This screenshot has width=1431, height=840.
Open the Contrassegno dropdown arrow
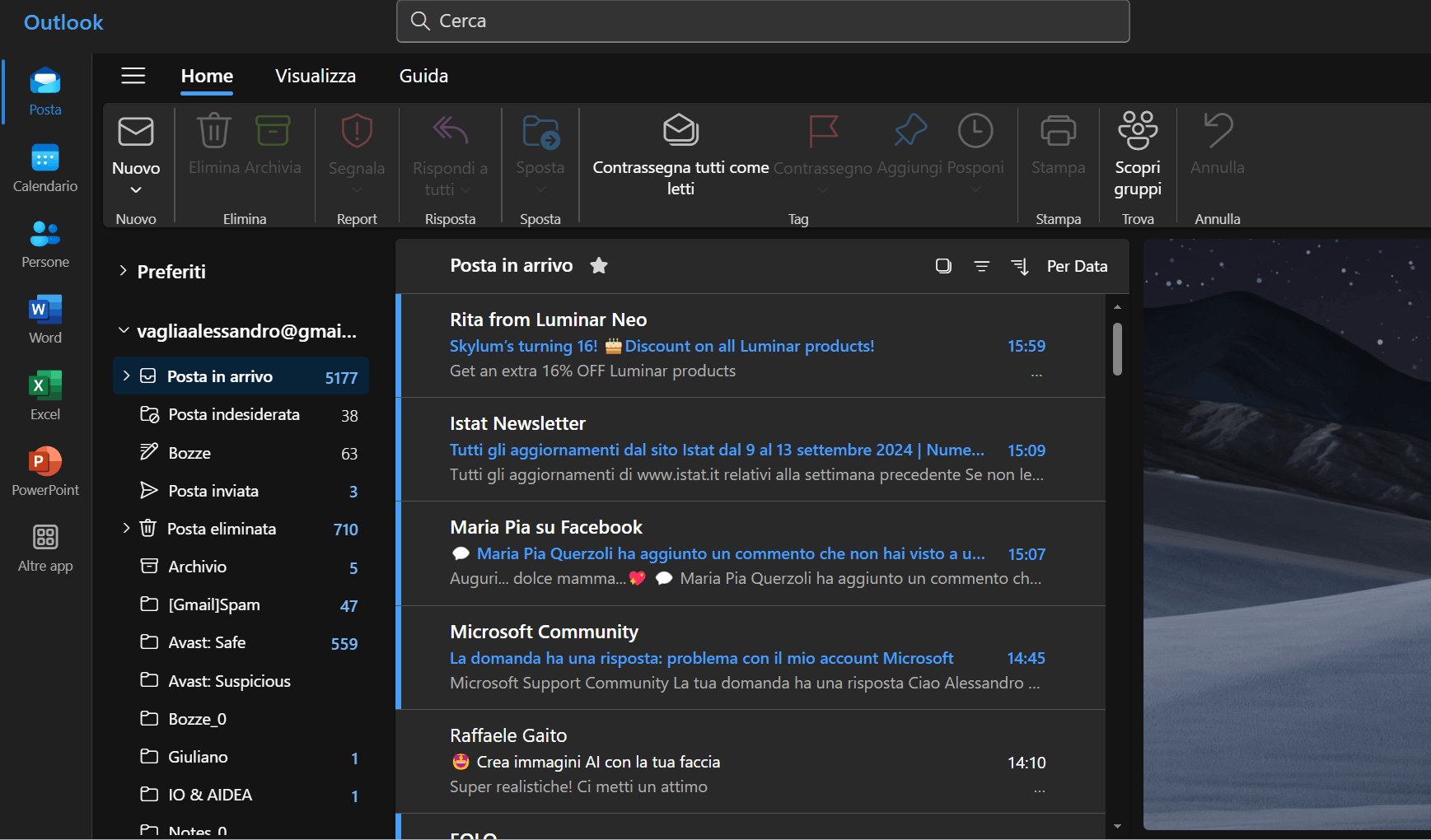(x=822, y=190)
